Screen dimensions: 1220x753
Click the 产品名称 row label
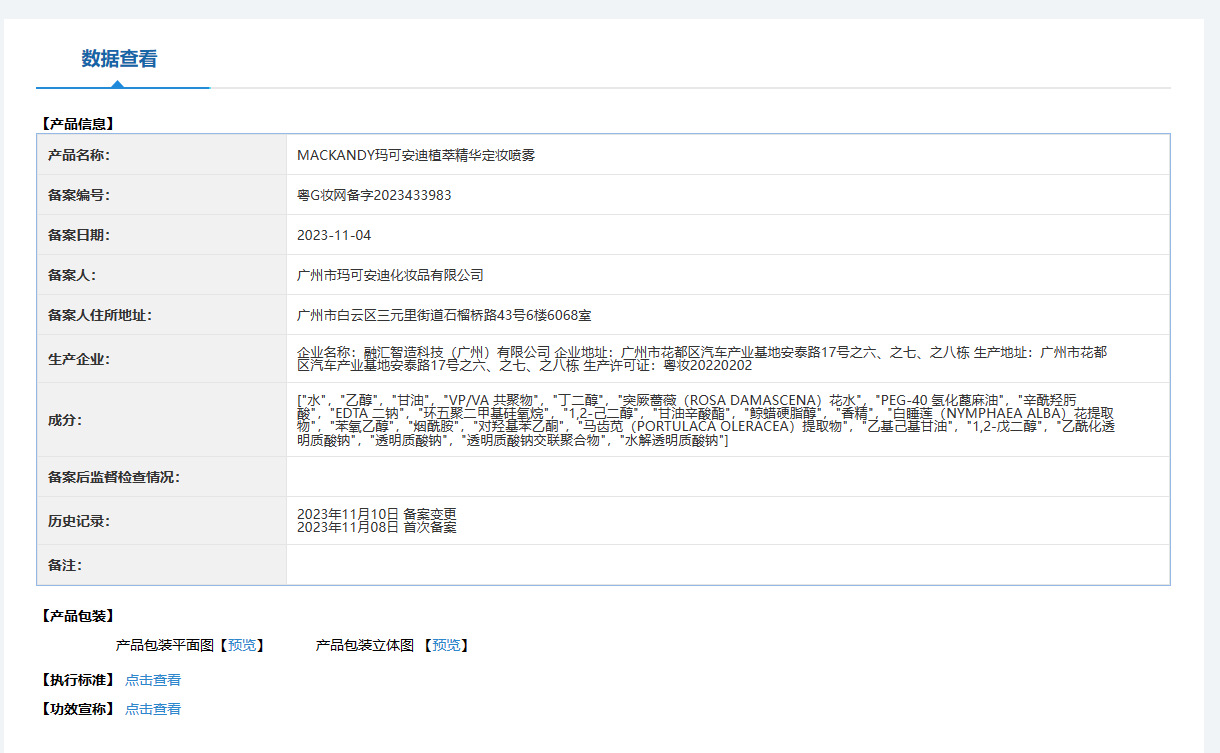[79, 155]
